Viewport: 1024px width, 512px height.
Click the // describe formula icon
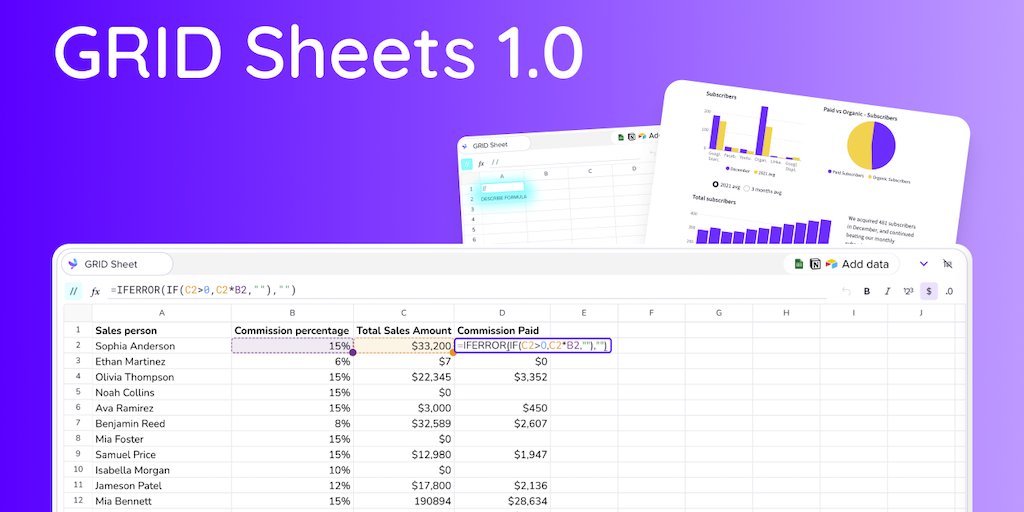(x=73, y=291)
